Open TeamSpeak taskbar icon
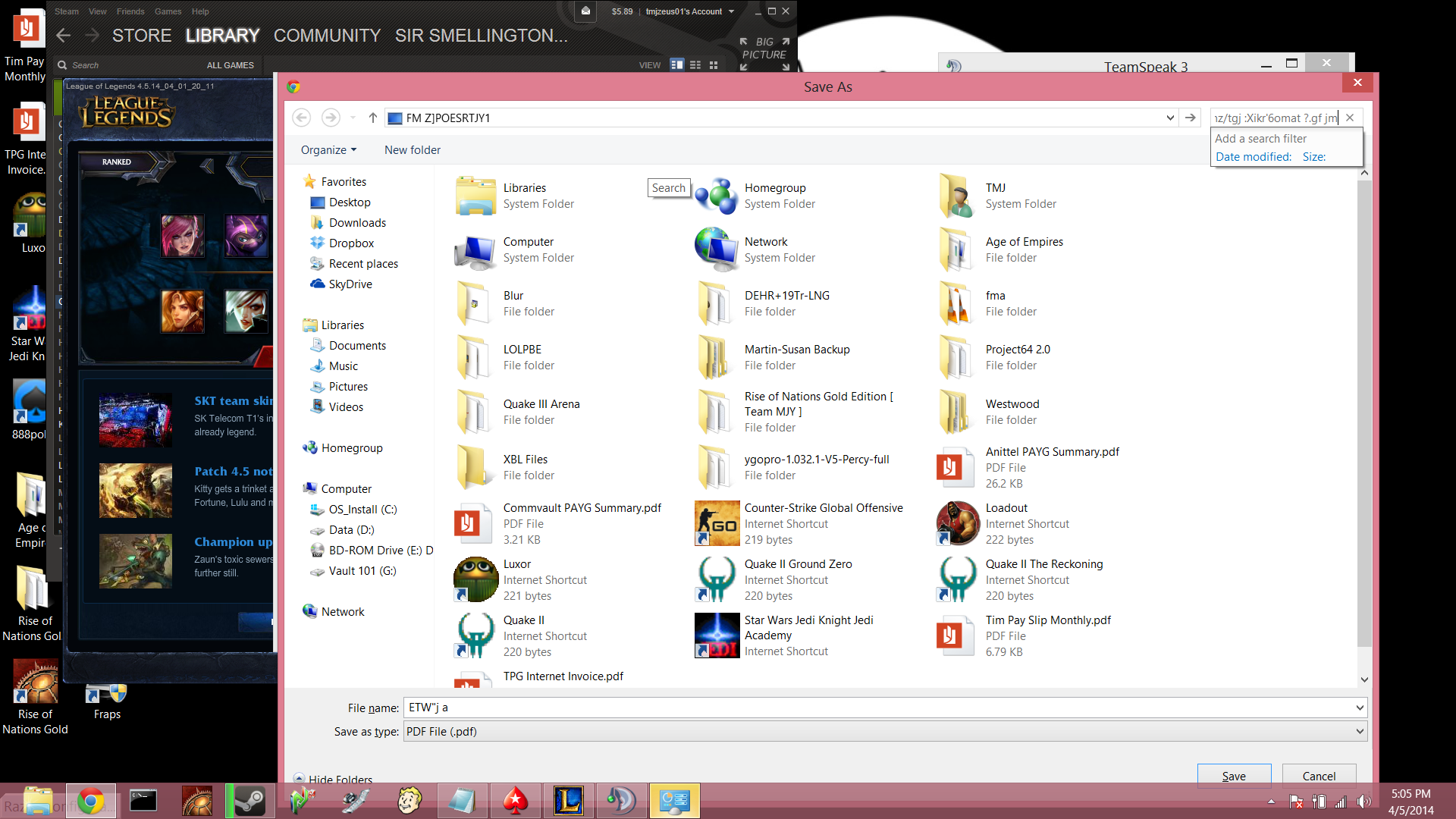Image resolution: width=1456 pixels, height=819 pixels. pos(621,801)
